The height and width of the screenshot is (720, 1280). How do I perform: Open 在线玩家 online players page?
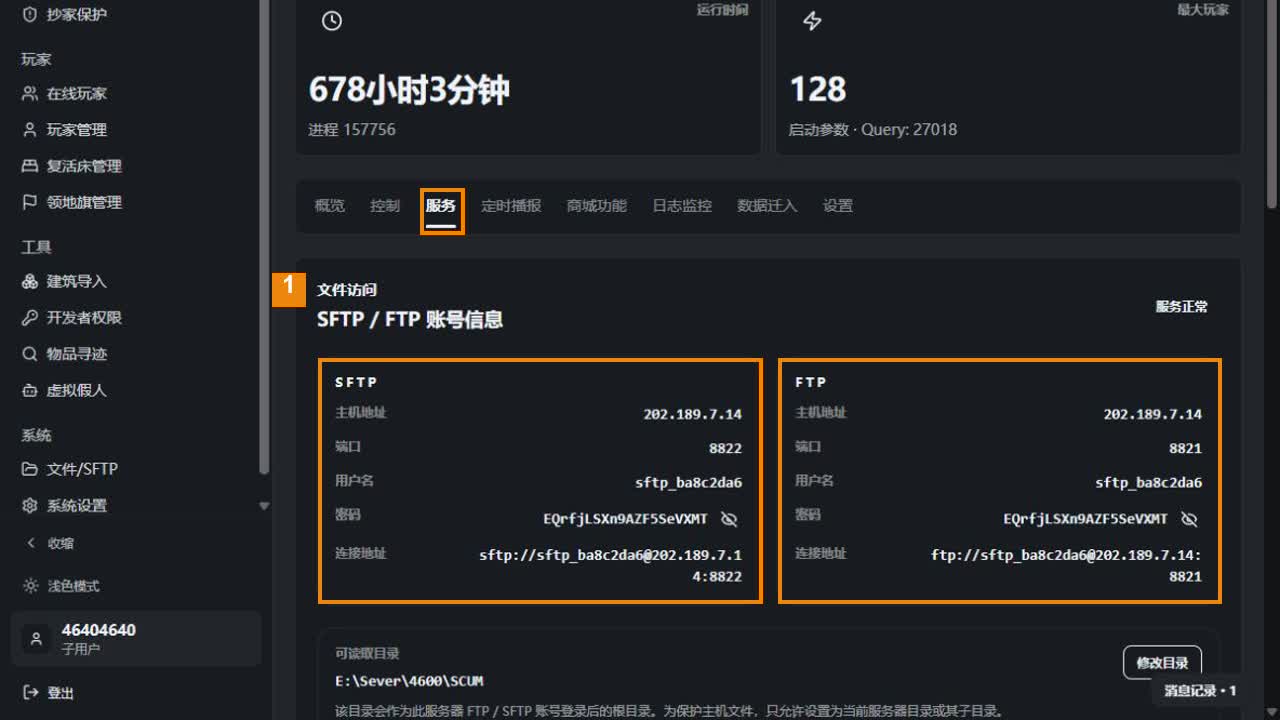pyautogui.click(x=65, y=94)
